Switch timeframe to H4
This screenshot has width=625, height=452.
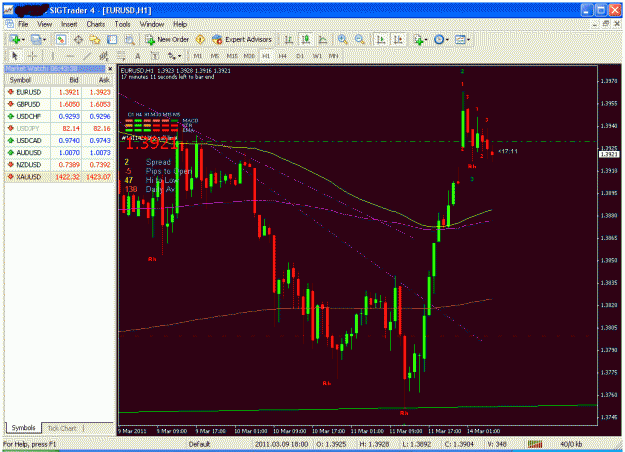(283, 56)
